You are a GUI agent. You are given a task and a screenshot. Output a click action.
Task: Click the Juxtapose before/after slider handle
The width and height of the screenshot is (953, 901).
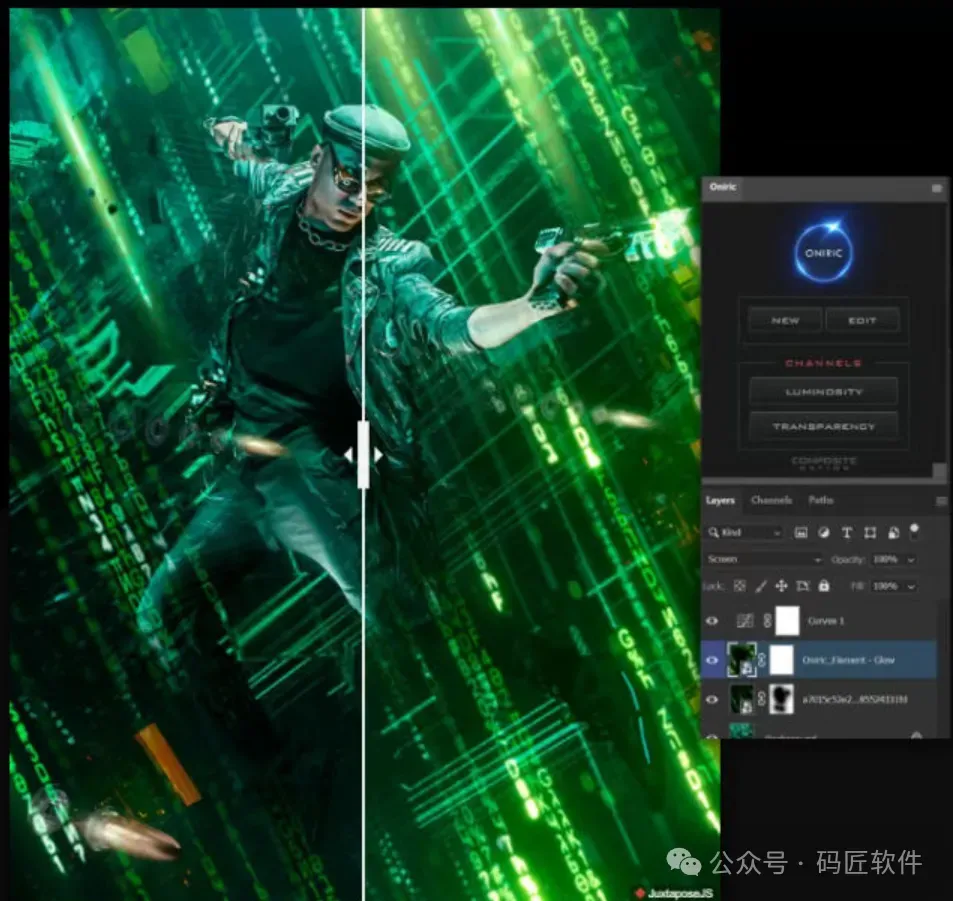tap(363, 454)
